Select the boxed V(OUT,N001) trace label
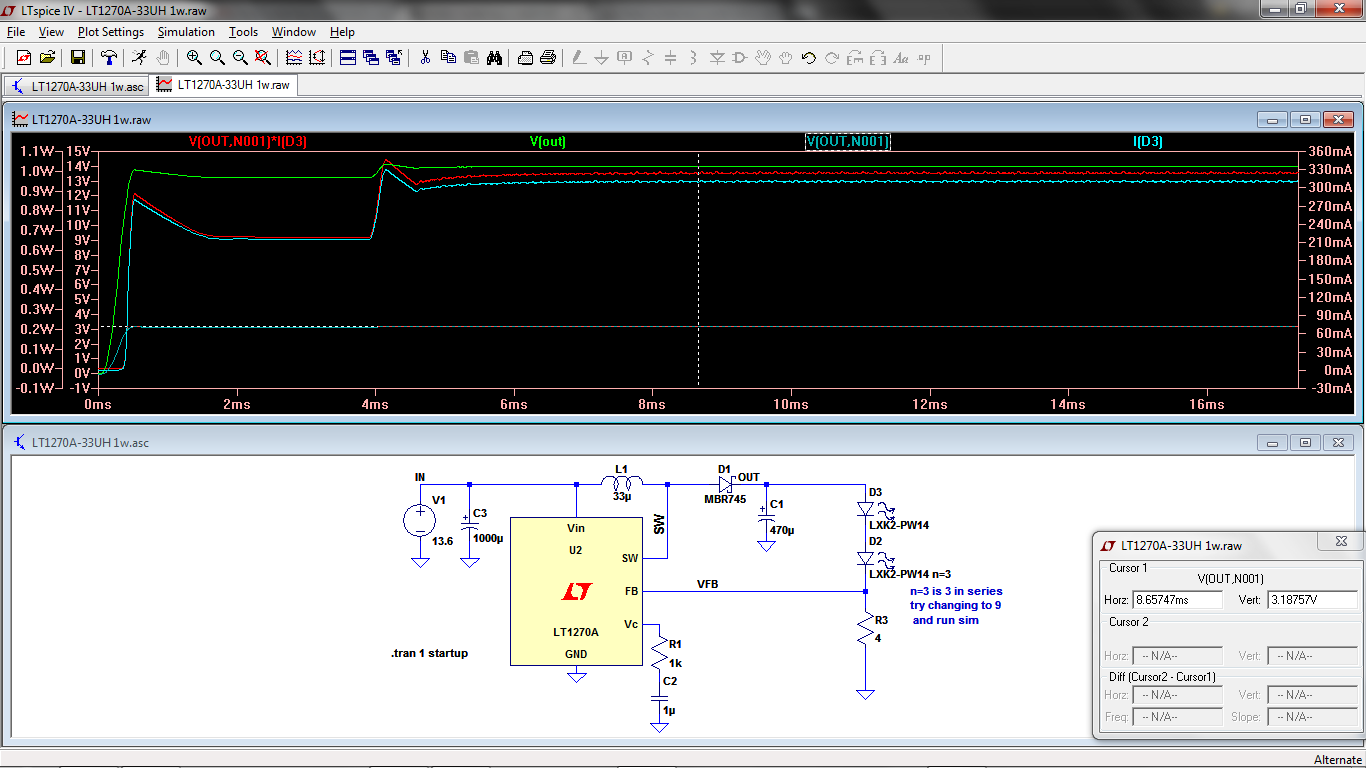Image resolution: width=1366 pixels, height=768 pixels. pyautogui.click(x=848, y=142)
